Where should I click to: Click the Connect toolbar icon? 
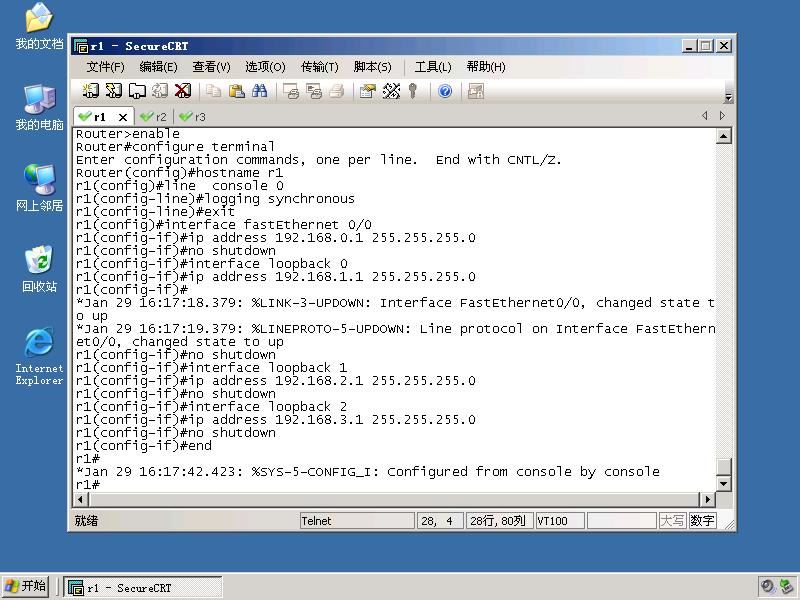tap(91, 91)
